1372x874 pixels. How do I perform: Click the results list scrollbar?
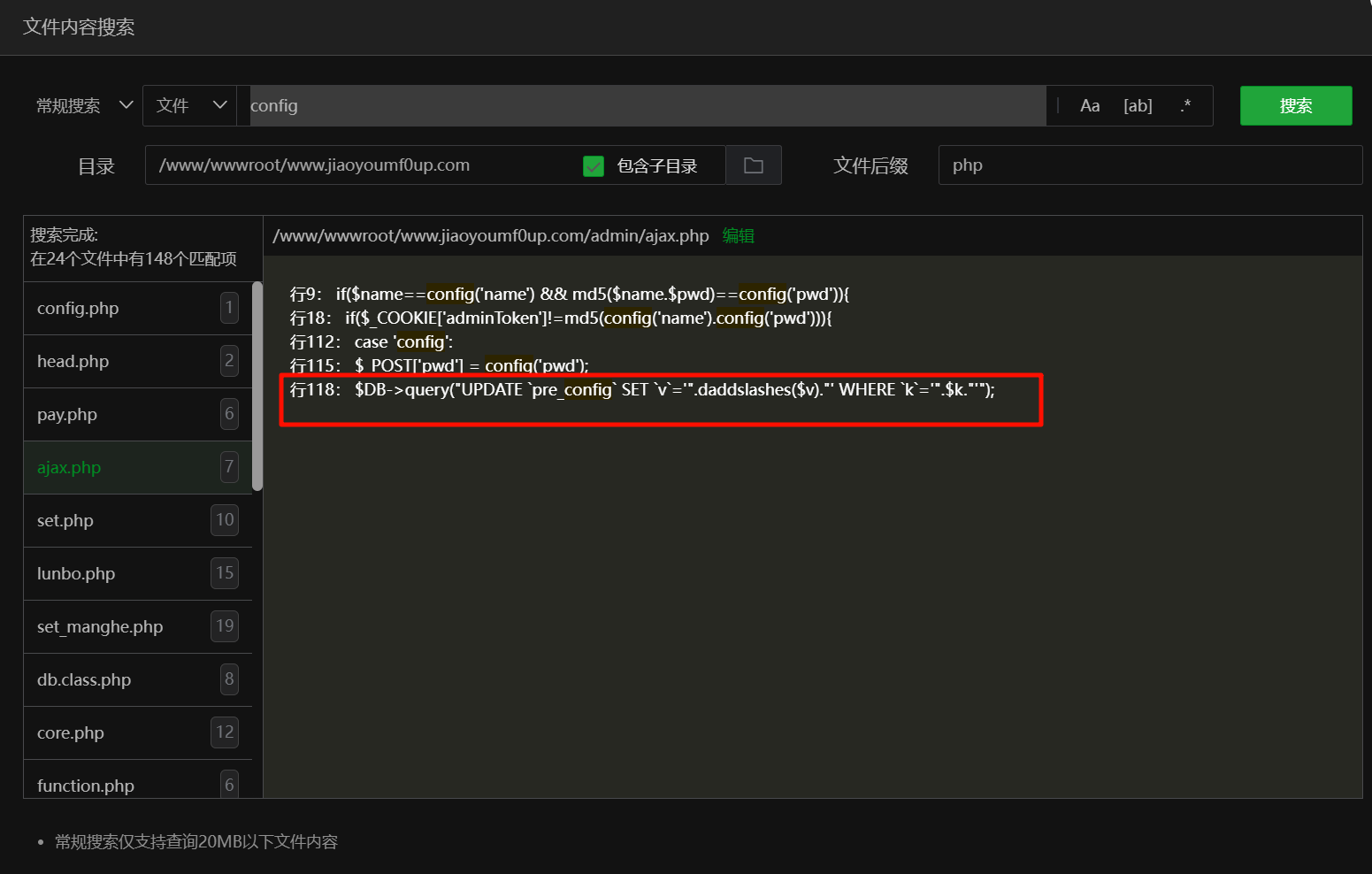(257, 386)
